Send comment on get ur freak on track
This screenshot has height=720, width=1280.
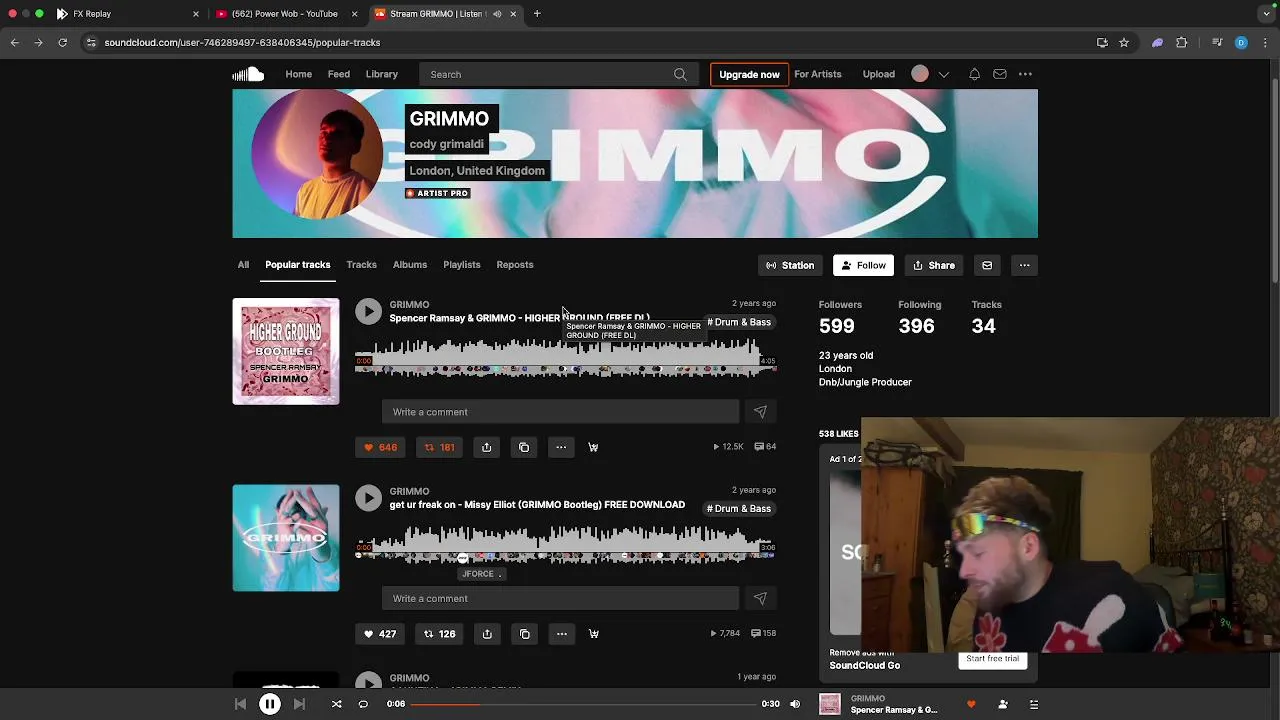click(x=760, y=598)
